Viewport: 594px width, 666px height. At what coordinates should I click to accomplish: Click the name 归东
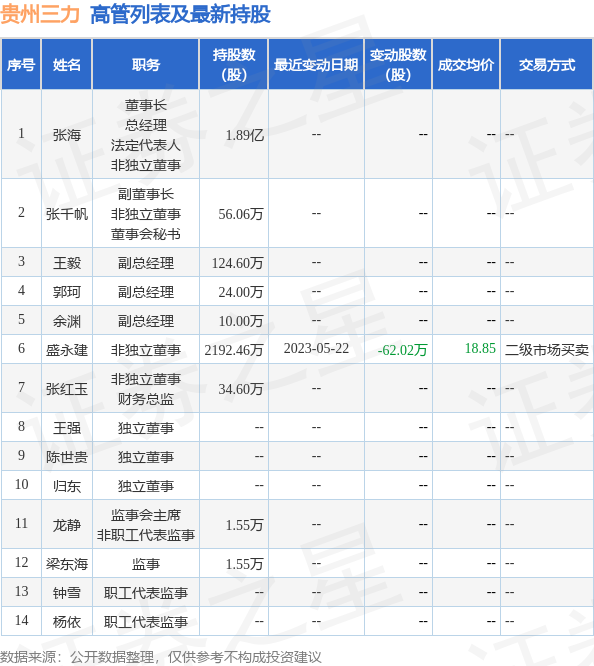(x=67, y=485)
